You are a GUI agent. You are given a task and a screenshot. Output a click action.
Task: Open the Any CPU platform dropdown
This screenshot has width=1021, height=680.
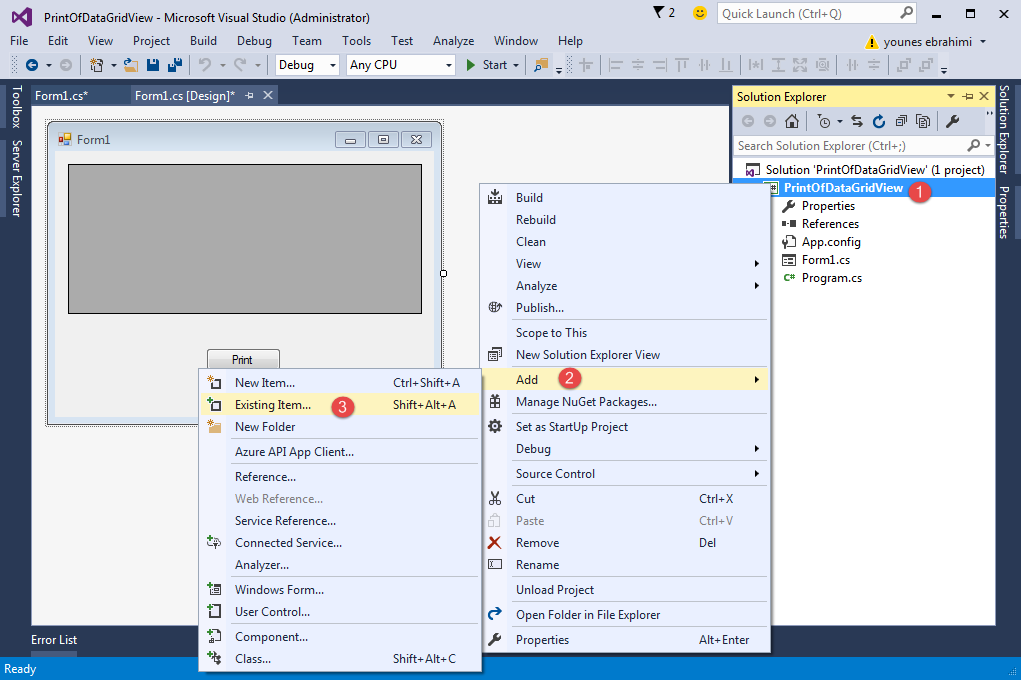(400, 65)
